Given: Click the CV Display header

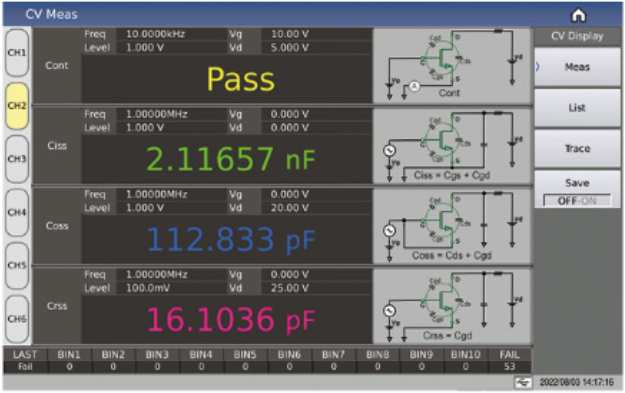Looking at the screenshot, I should pyautogui.click(x=577, y=36).
